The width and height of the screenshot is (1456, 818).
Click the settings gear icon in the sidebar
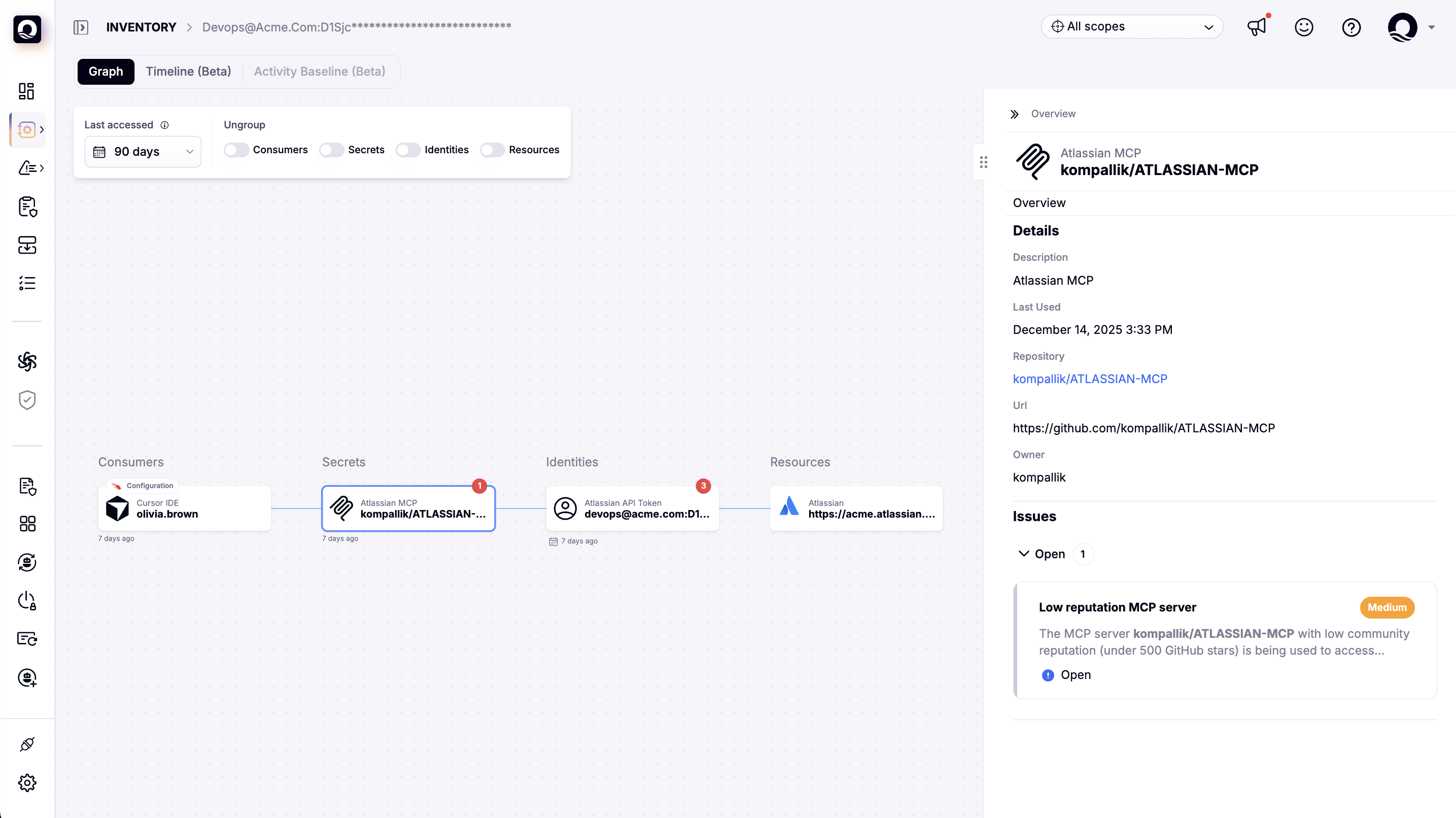[x=26, y=783]
